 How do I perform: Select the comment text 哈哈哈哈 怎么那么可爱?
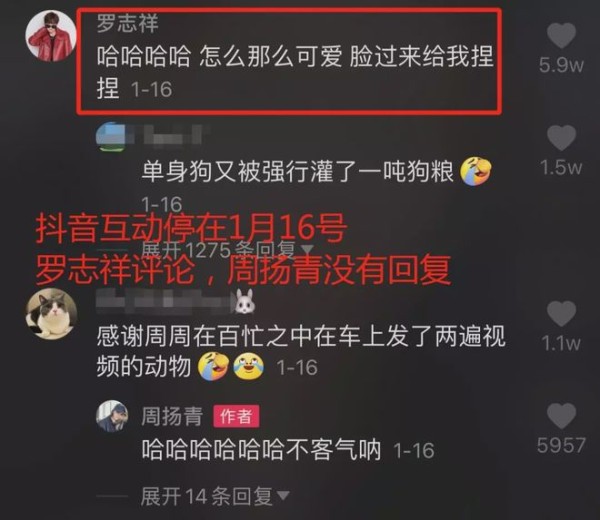219,57
